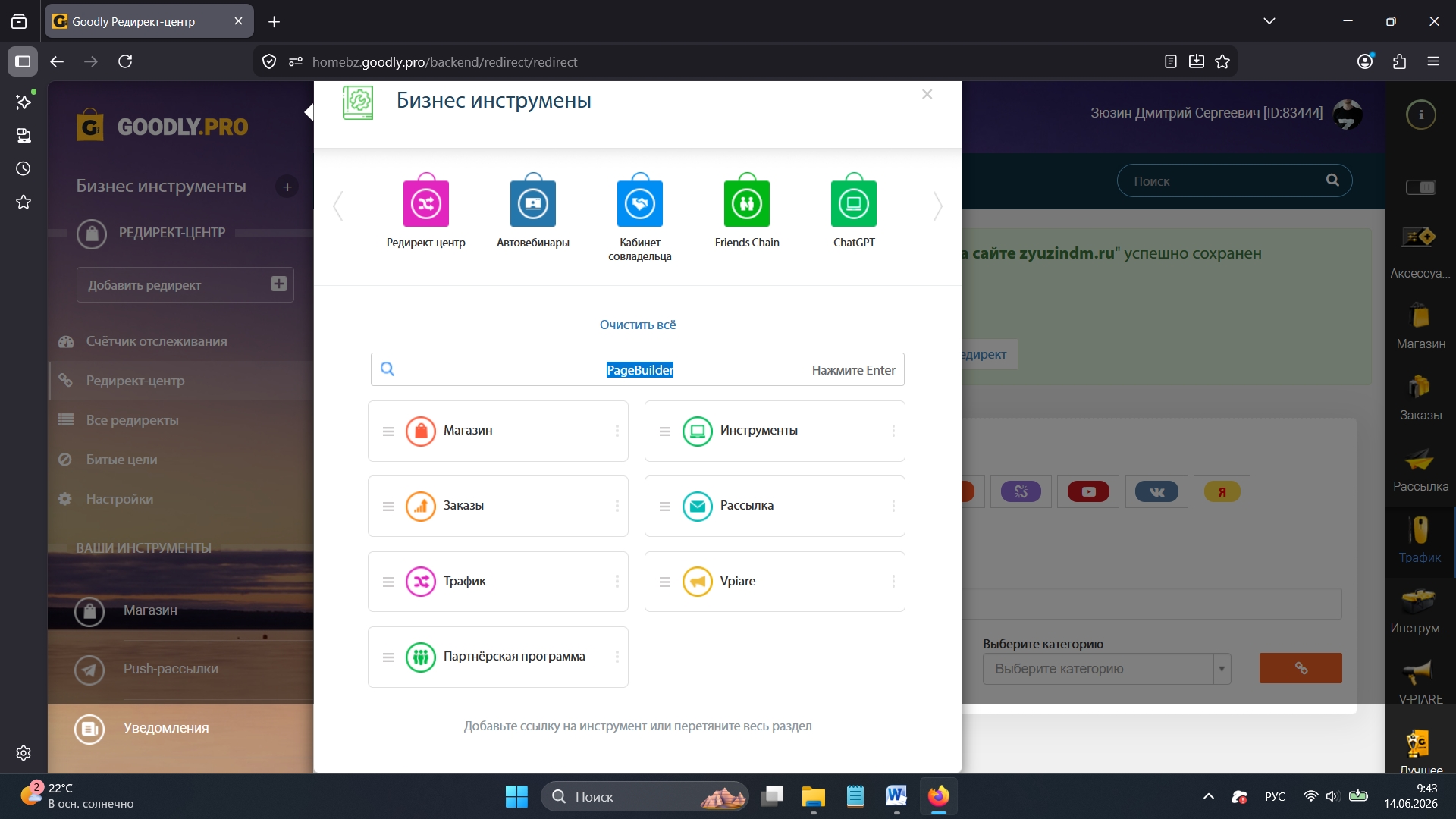The image size is (1456, 819).
Task: Click the info icon in right panel
Action: click(x=1421, y=115)
